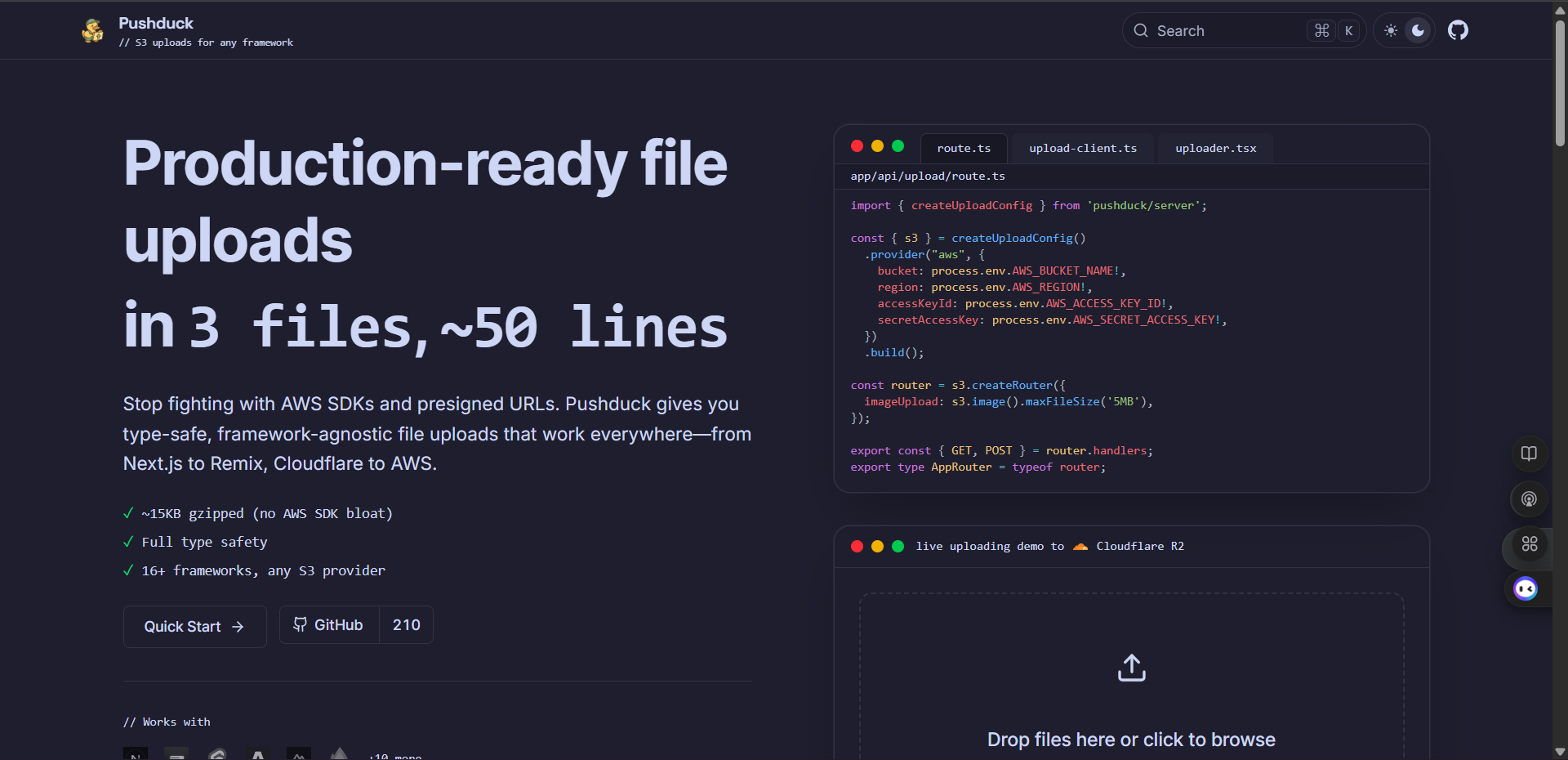Image resolution: width=1568 pixels, height=760 pixels.
Task: Focus the Search field in the header
Action: click(x=1244, y=30)
